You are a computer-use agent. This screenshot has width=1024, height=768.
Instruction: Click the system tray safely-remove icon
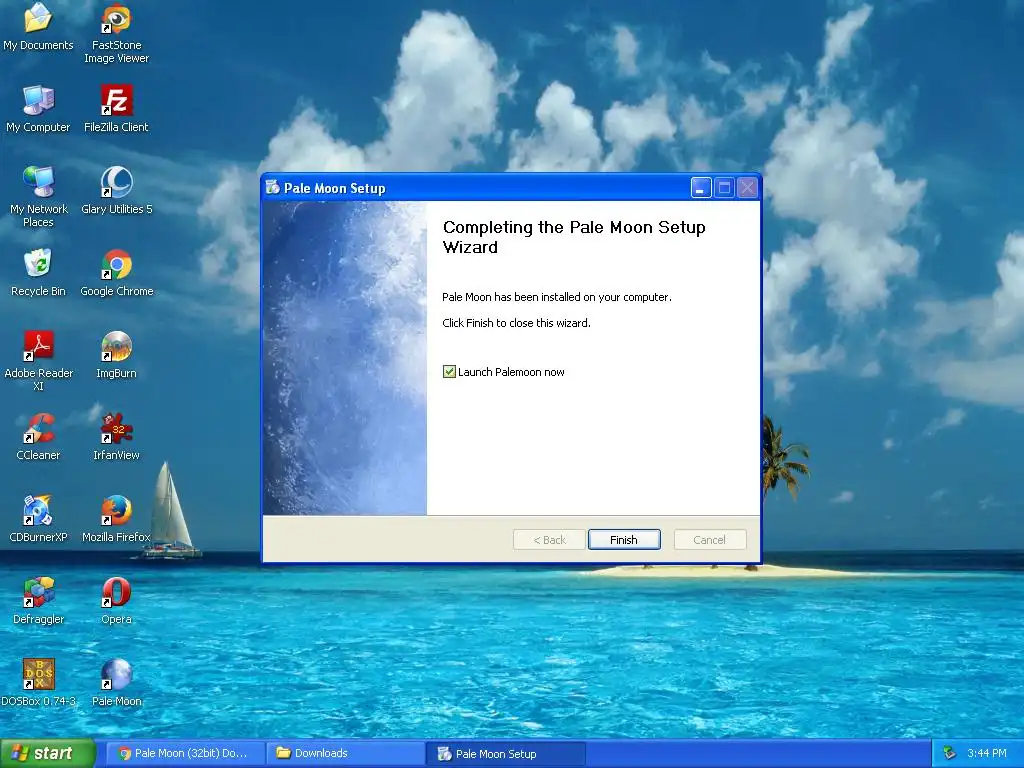coord(950,753)
